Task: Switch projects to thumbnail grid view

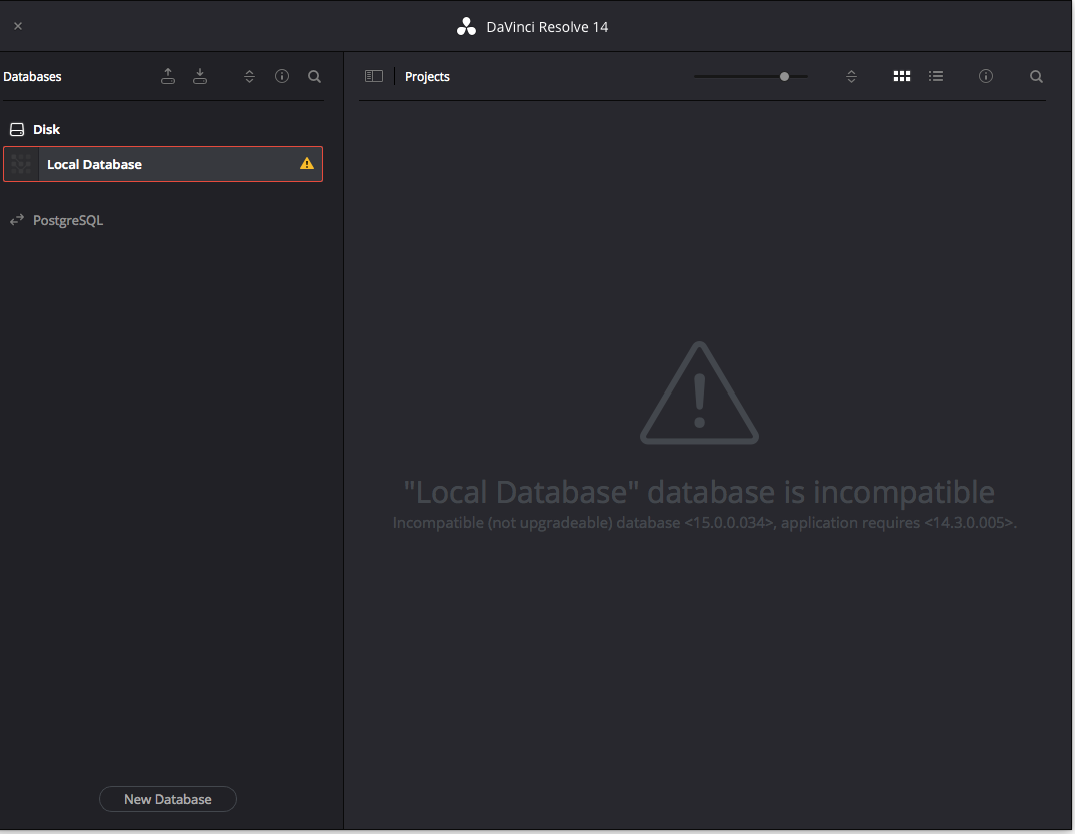Action: click(x=902, y=76)
